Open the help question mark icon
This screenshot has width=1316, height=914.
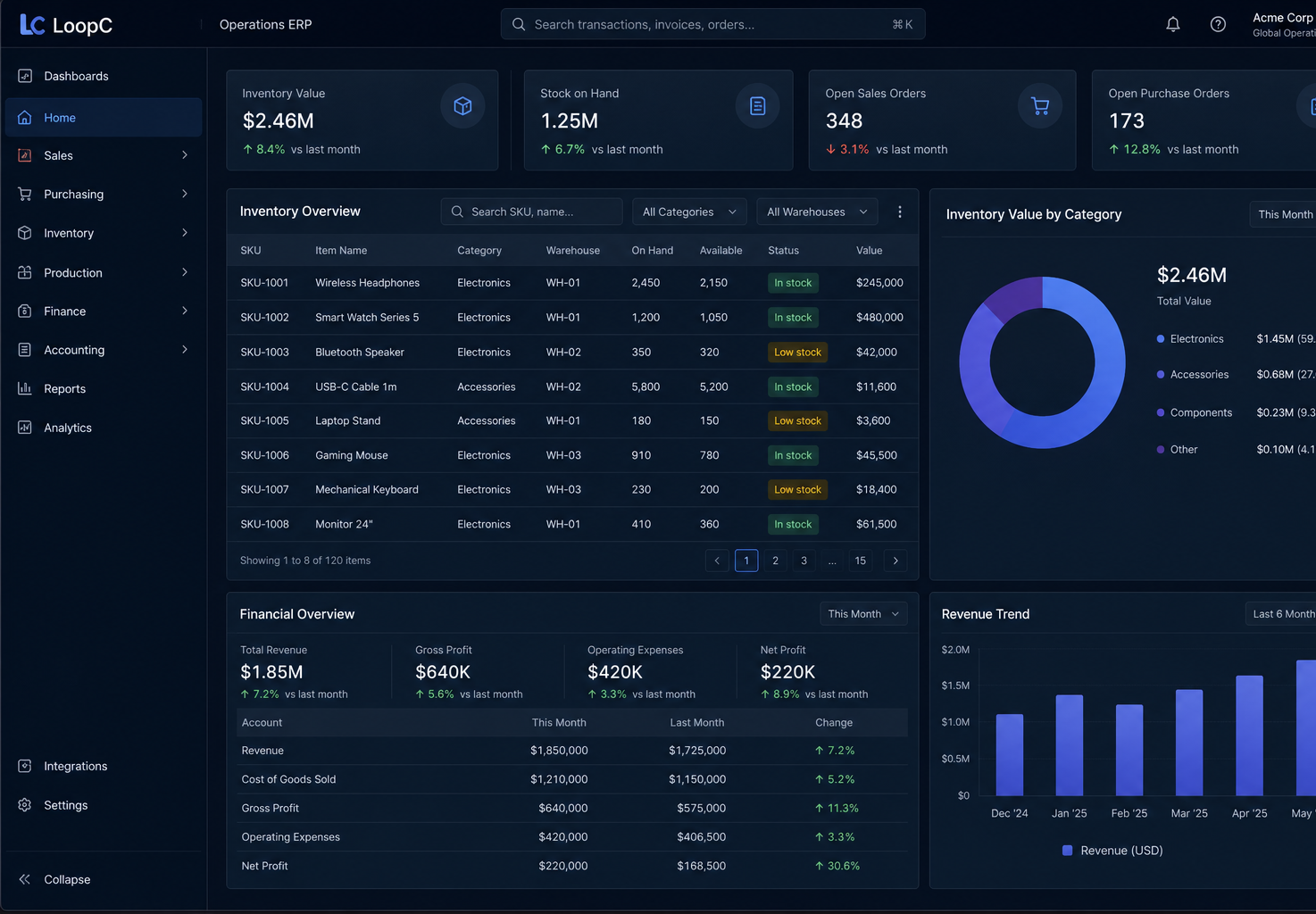(x=1218, y=24)
